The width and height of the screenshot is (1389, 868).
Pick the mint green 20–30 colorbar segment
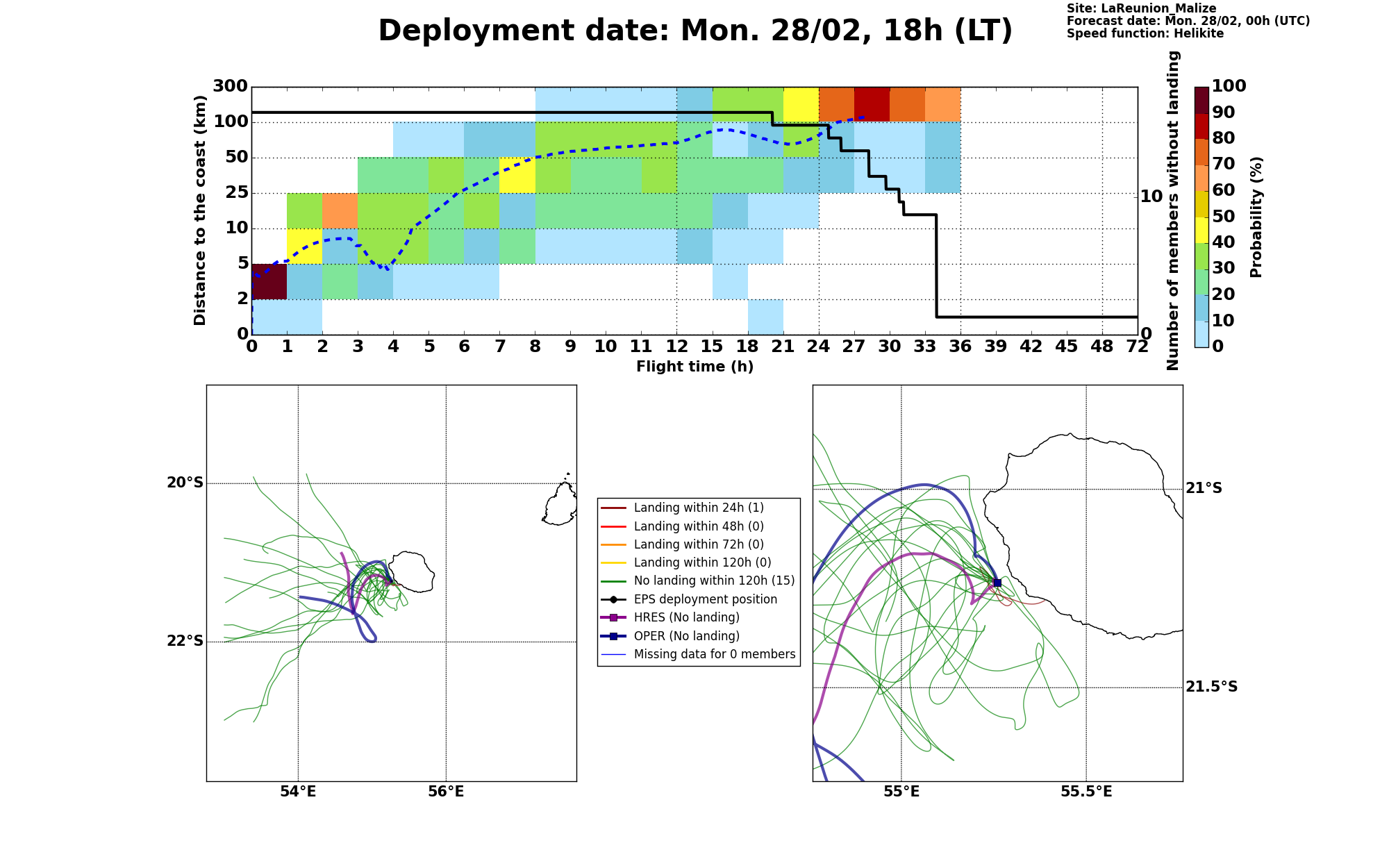click(x=1201, y=282)
